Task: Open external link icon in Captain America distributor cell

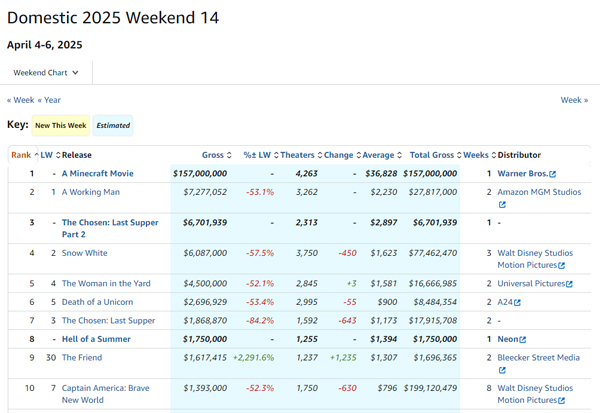Action: tap(561, 400)
